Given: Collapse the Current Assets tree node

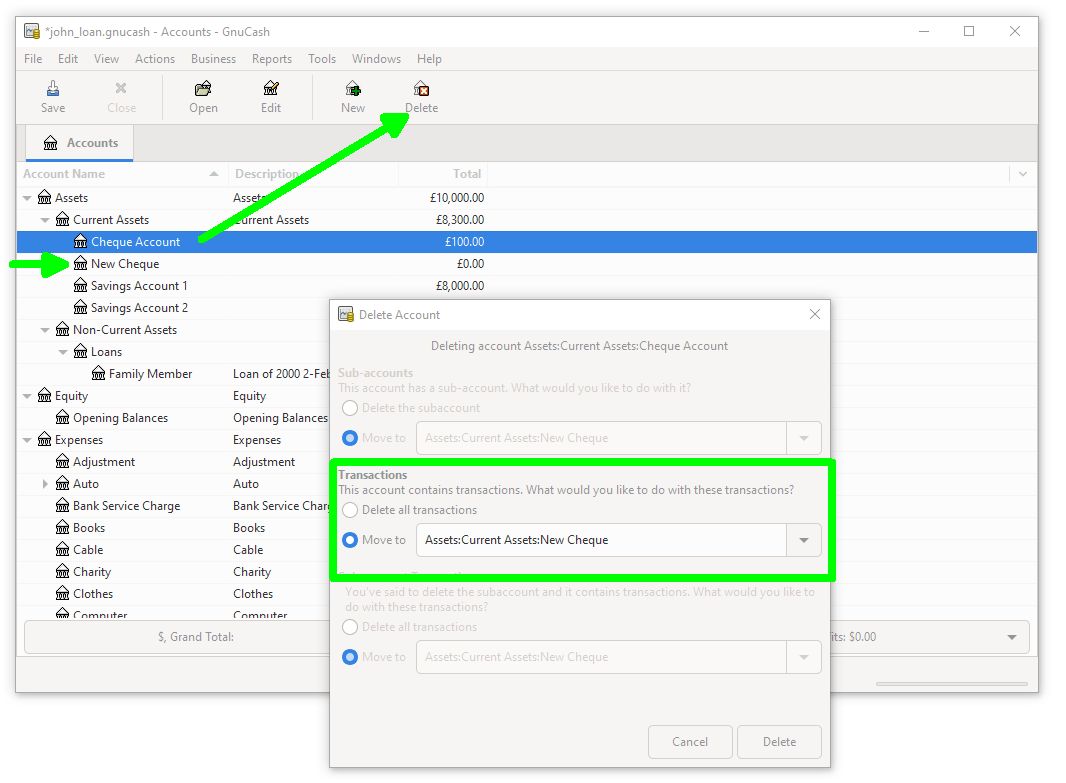Looking at the screenshot, I should tap(45, 220).
